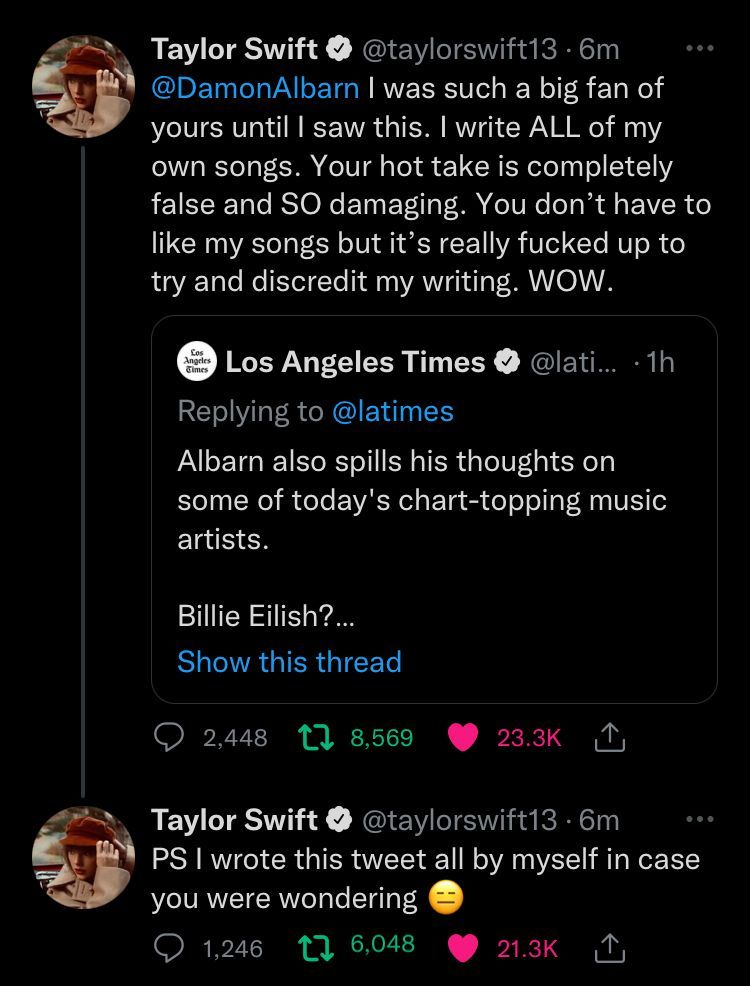Open the @taylorswift13 handle in first tweet

pyautogui.click(x=456, y=49)
